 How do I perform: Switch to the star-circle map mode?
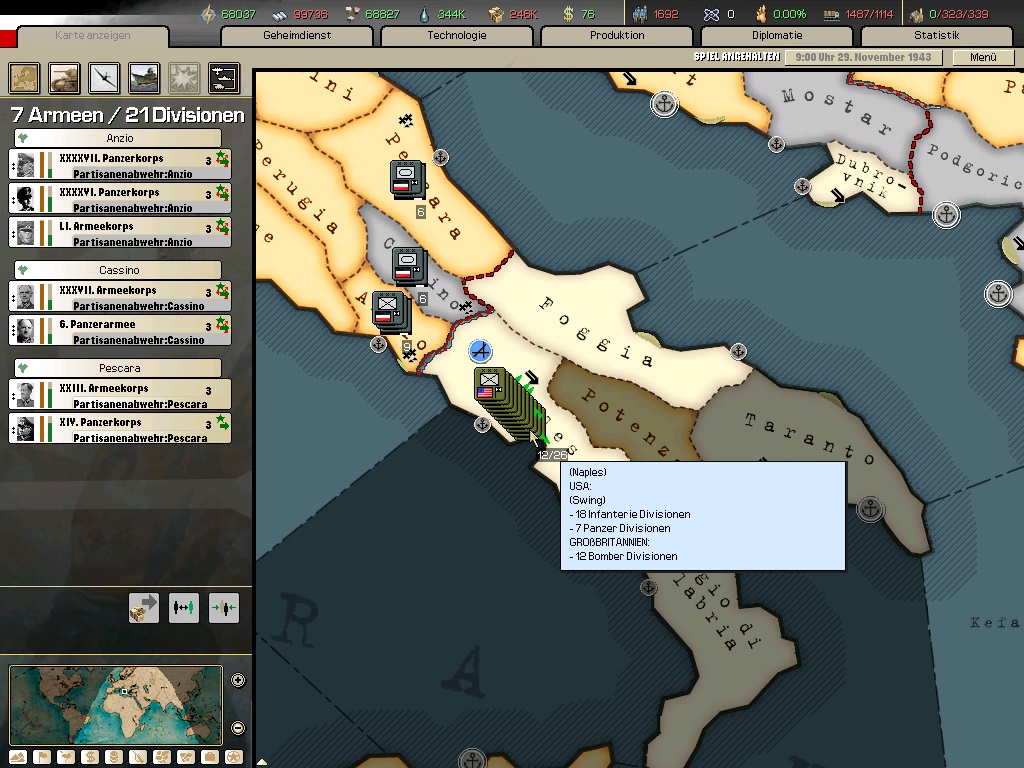pos(234,757)
